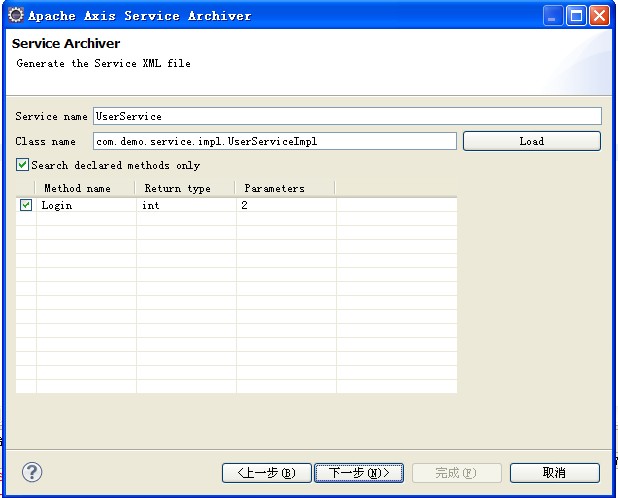Select the int return type cell
Screen dimensions: 618x498
pyautogui.click(x=186, y=205)
